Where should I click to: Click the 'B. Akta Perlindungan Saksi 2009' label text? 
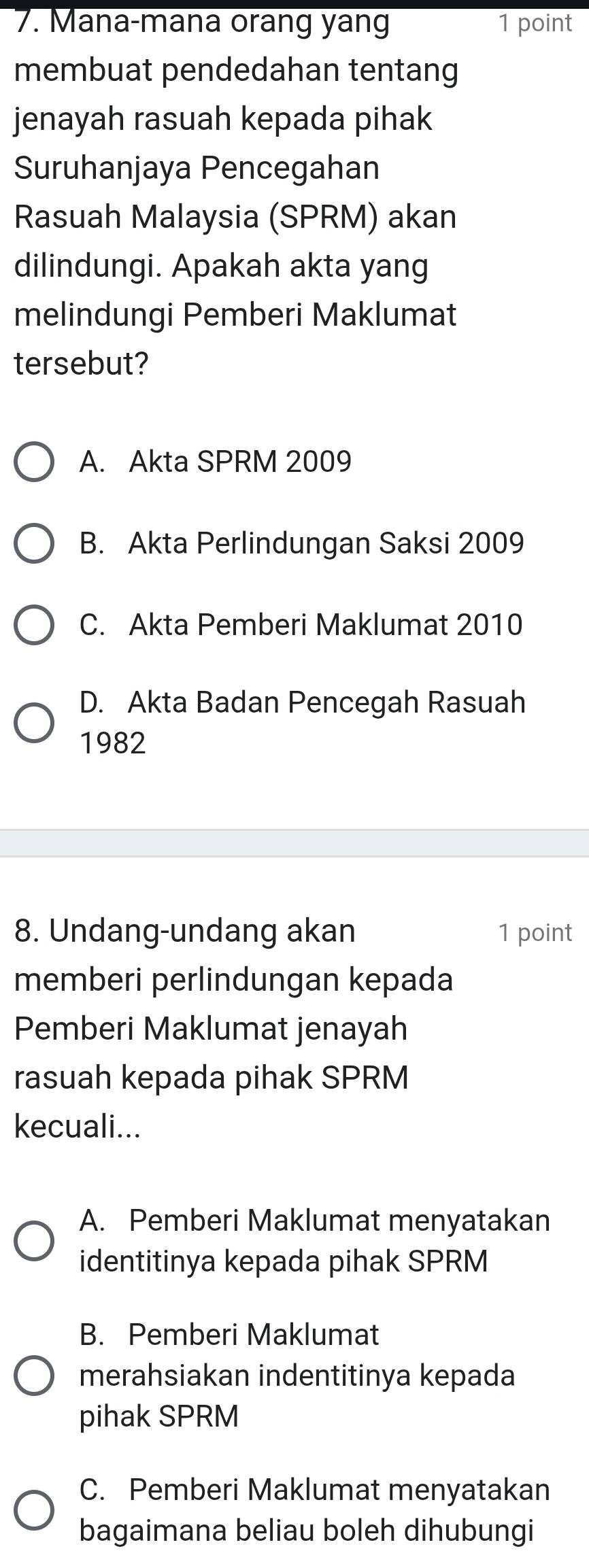click(302, 543)
